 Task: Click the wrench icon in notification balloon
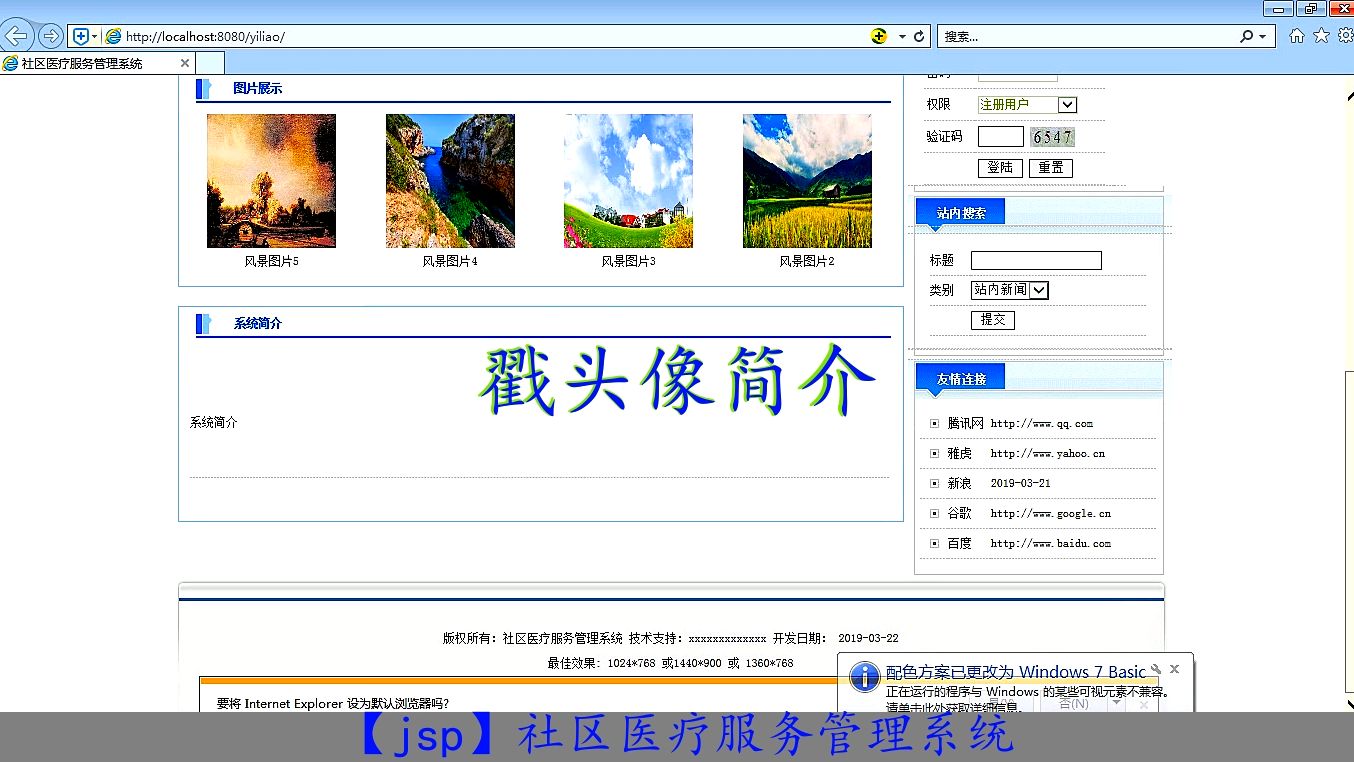click(1157, 669)
